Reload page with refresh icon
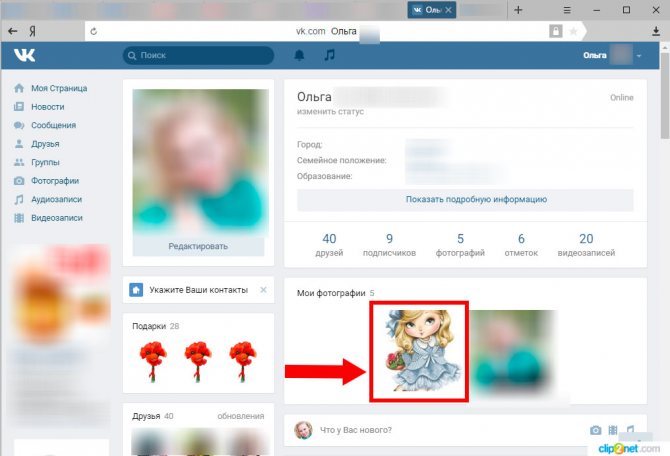The width and height of the screenshot is (670, 456). (x=94, y=31)
